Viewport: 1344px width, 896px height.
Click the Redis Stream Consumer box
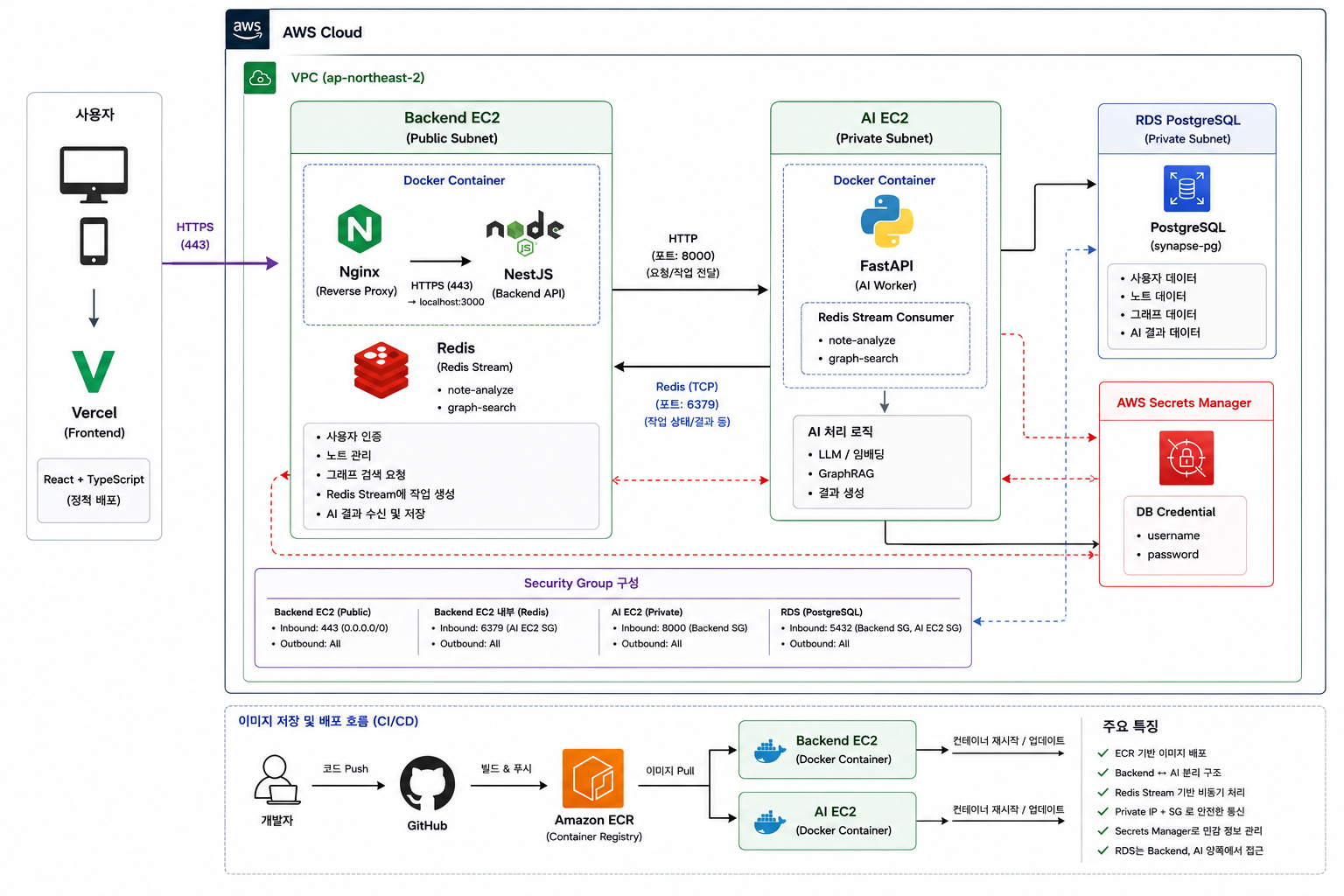tap(885, 338)
